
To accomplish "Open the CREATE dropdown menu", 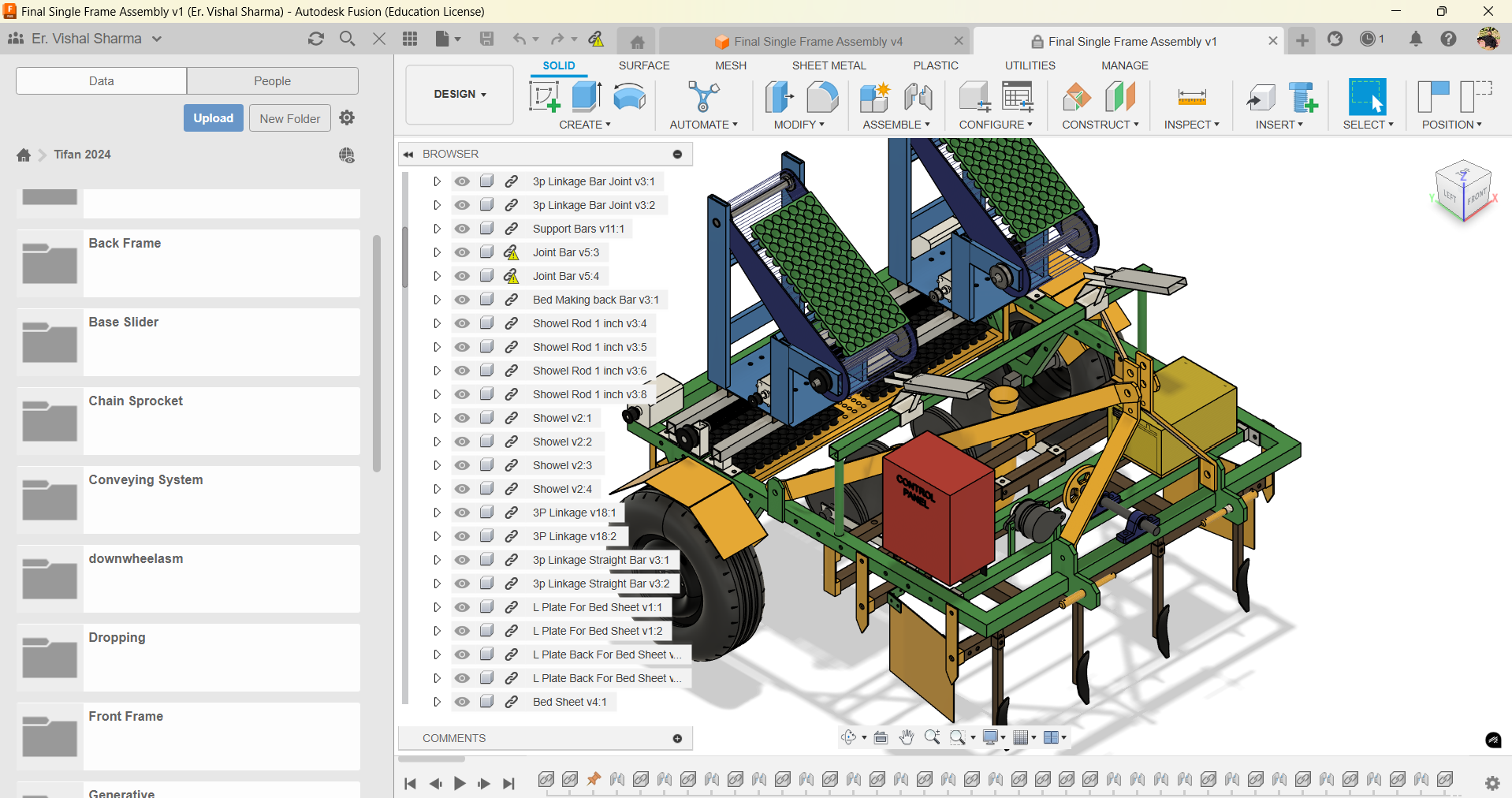I will [585, 125].
